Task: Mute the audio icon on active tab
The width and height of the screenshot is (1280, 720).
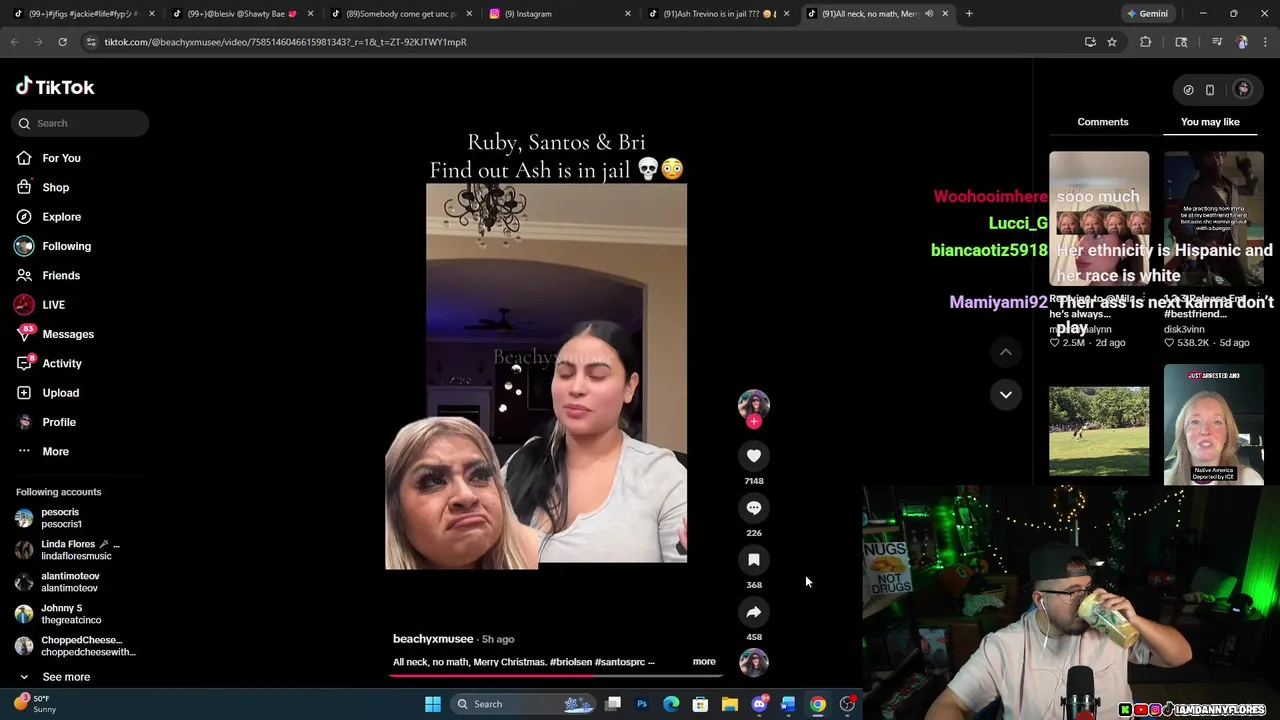Action: (929, 14)
